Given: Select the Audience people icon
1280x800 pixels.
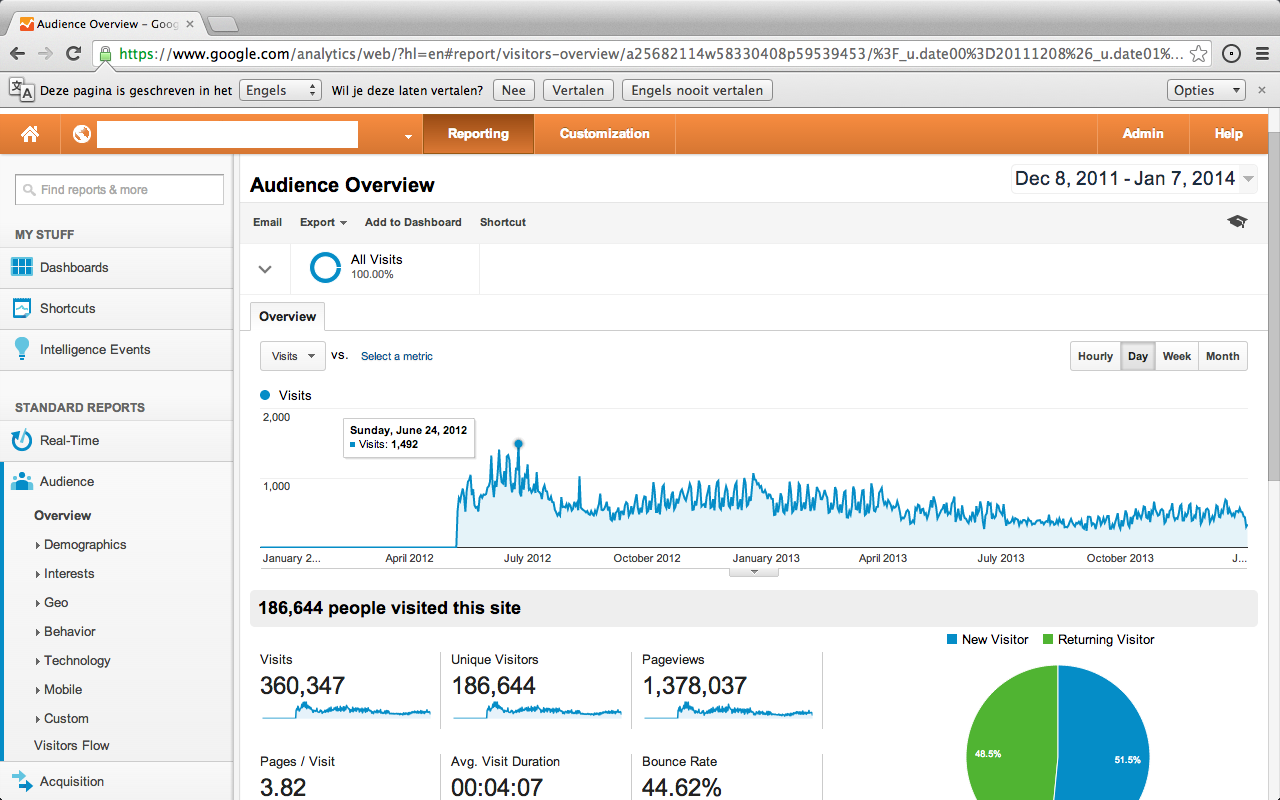Looking at the screenshot, I should pos(21,481).
